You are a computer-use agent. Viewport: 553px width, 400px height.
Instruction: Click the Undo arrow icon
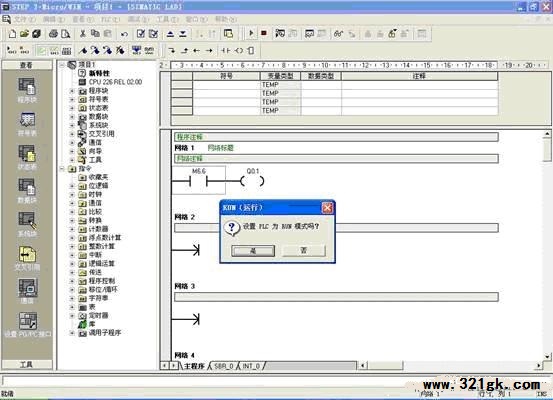[124, 34]
